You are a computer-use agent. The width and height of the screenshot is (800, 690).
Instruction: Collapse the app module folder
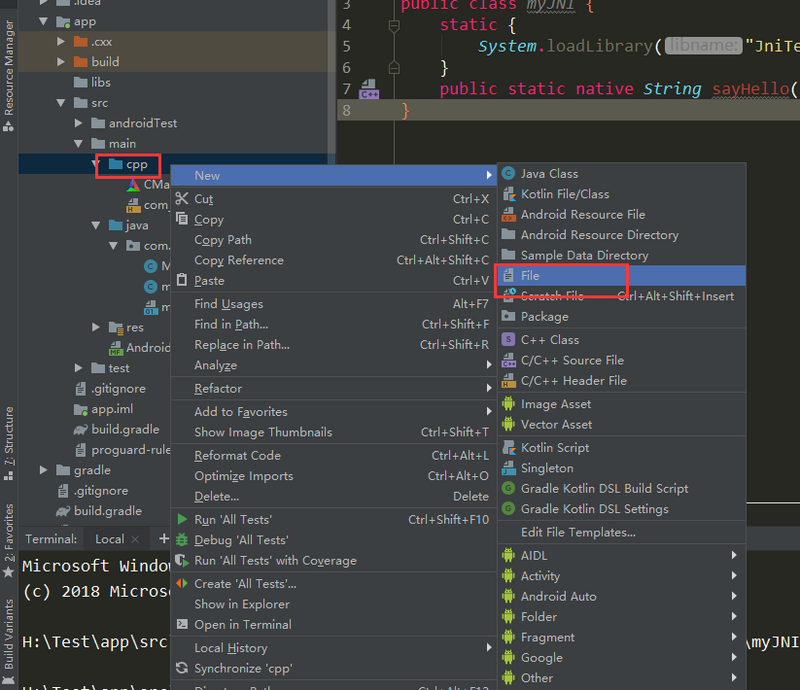point(44,21)
